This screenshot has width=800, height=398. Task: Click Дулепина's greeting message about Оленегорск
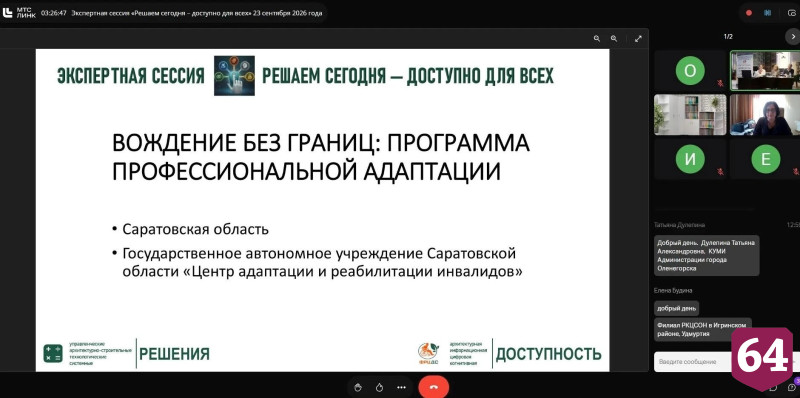pyautogui.click(x=707, y=255)
